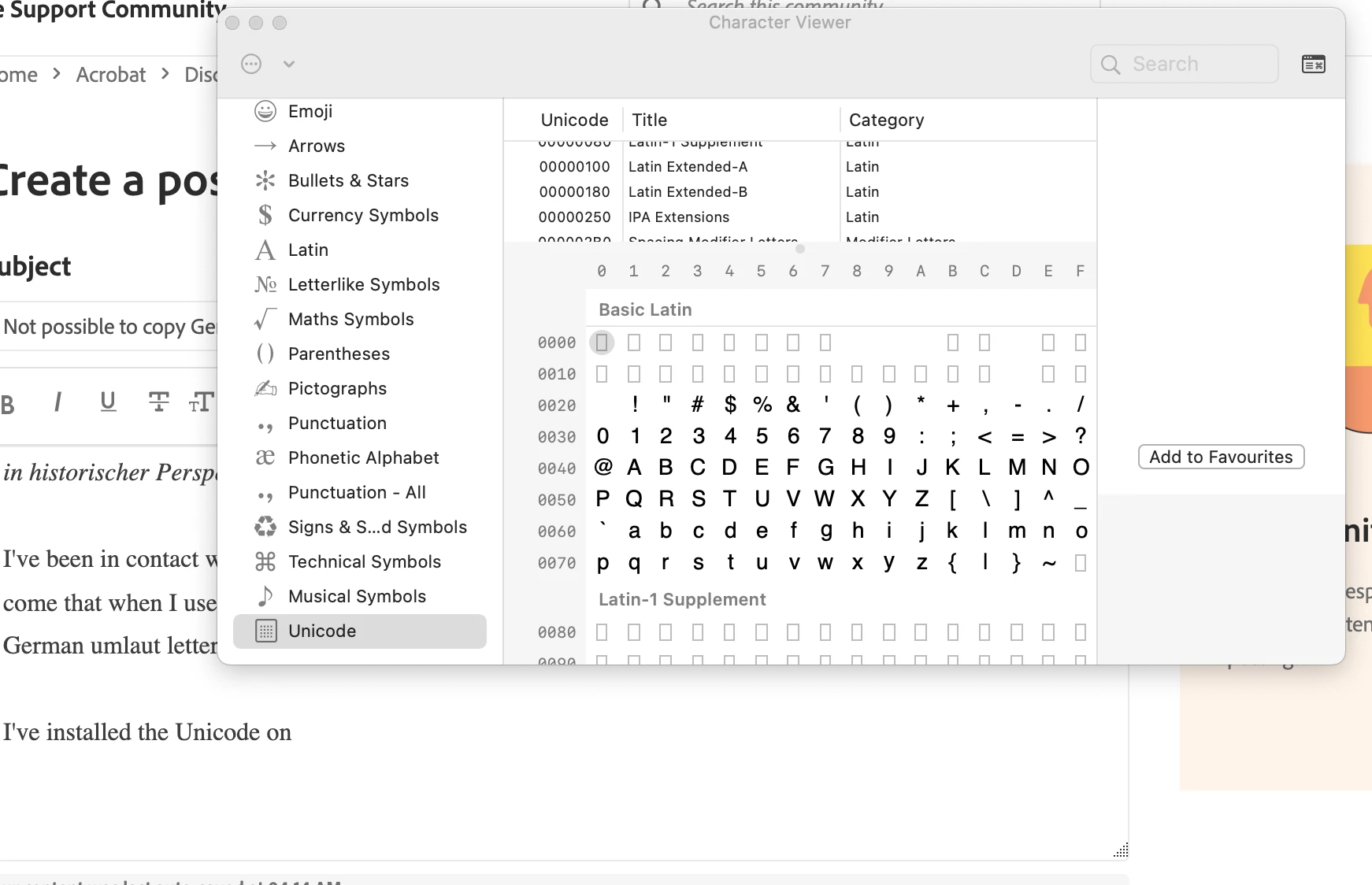Focus the Character Viewer search field
Viewport: 1372px width, 885px height.
(x=1184, y=64)
